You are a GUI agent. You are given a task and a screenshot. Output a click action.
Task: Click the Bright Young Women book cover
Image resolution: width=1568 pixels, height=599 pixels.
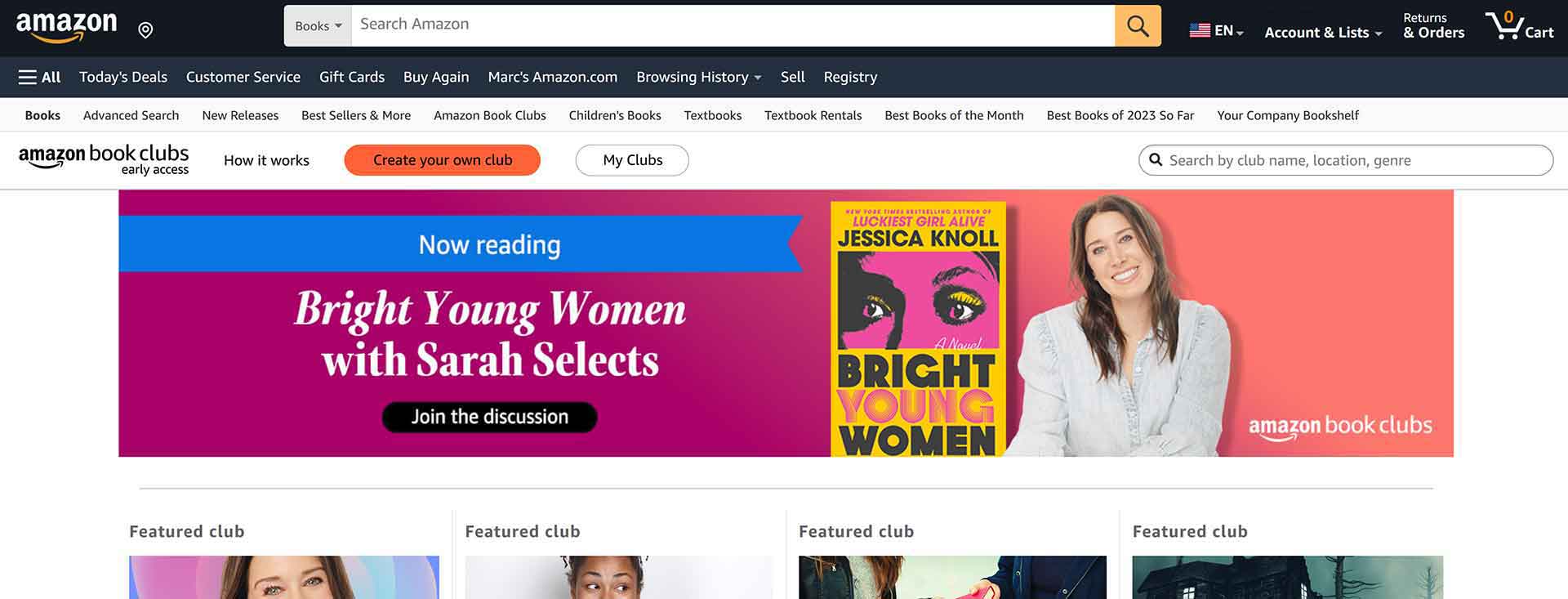[x=918, y=329]
